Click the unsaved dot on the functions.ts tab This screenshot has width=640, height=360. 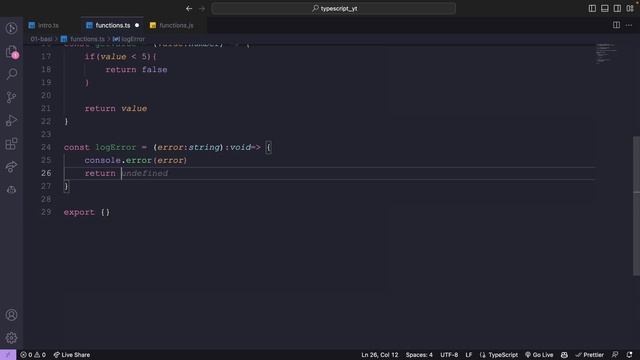pyautogui.click(x=137, y=25)
